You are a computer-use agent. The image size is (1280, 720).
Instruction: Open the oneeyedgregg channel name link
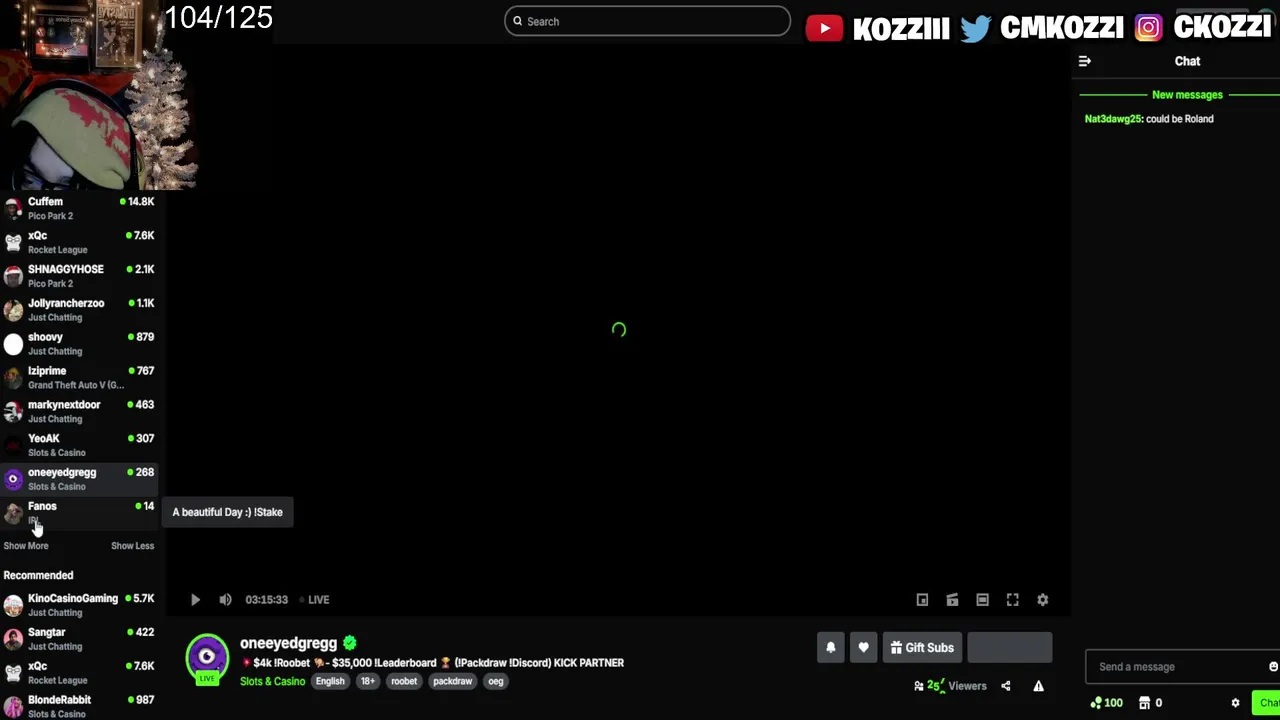pyautogui.click(x=288, y=643)
